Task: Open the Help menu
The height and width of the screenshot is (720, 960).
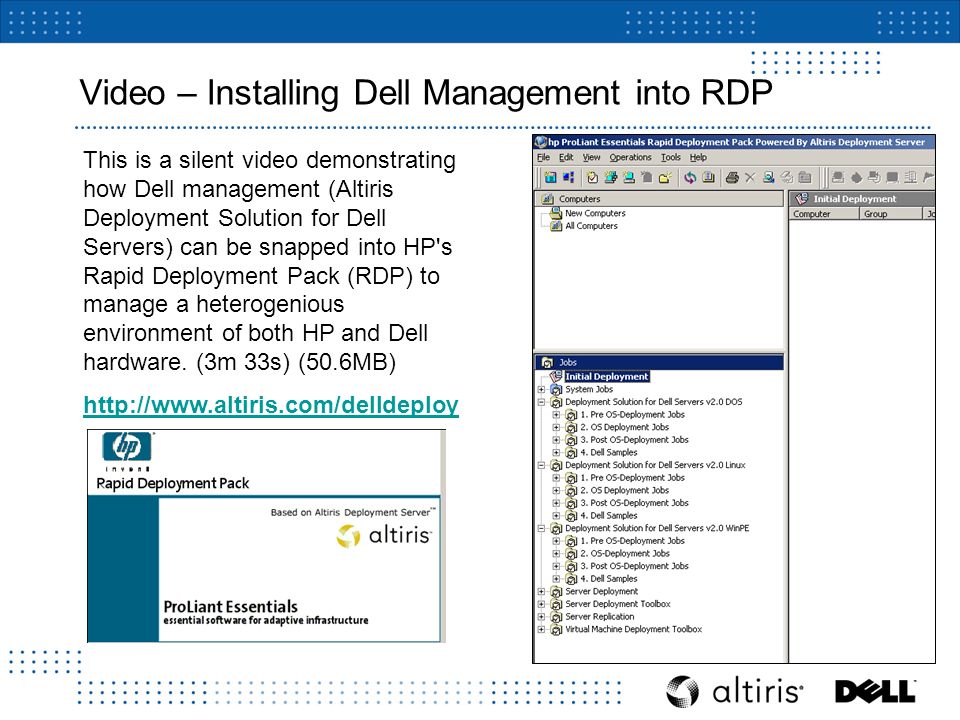Action: (x=698, y=157)
